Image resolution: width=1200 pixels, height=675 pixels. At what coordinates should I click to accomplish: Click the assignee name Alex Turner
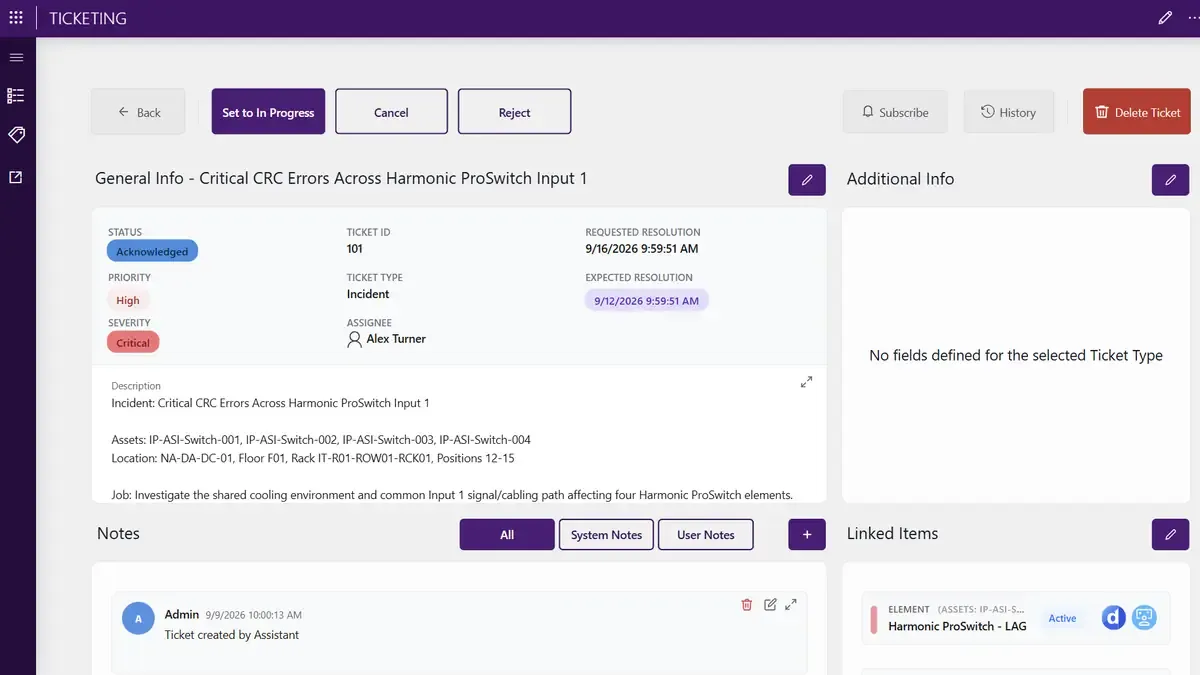pyautogui.click(x=396, y=339)
